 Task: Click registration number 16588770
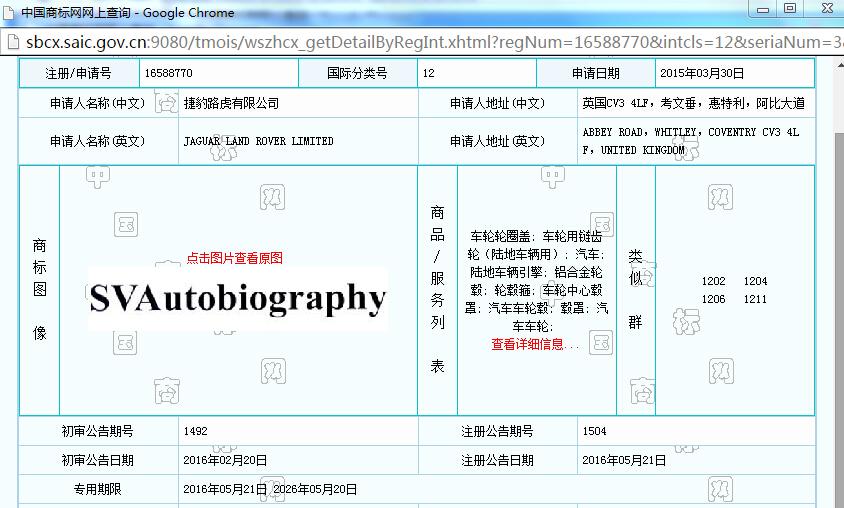168,74
